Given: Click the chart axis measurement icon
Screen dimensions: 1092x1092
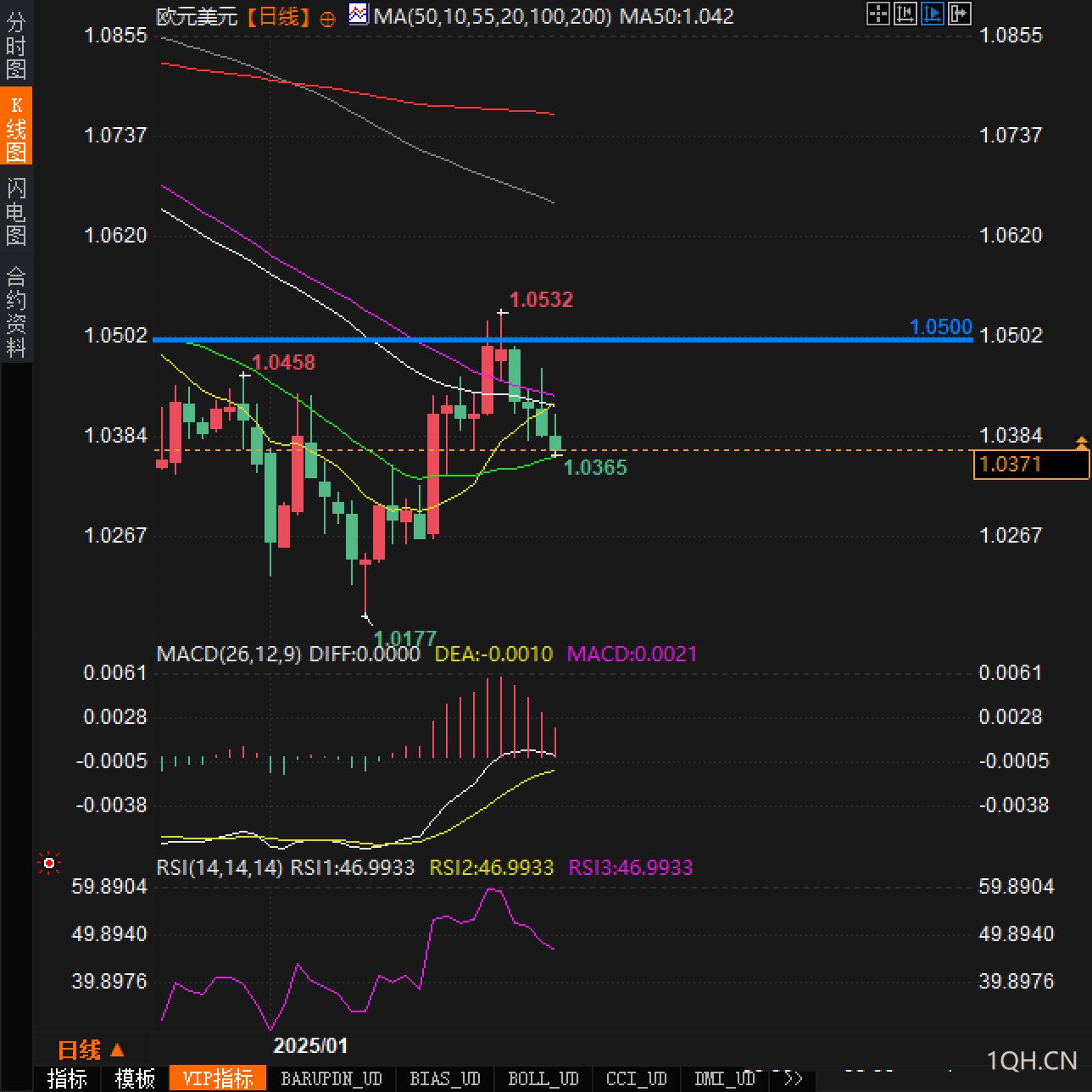Looking at the screenshot, I should 905,13.
